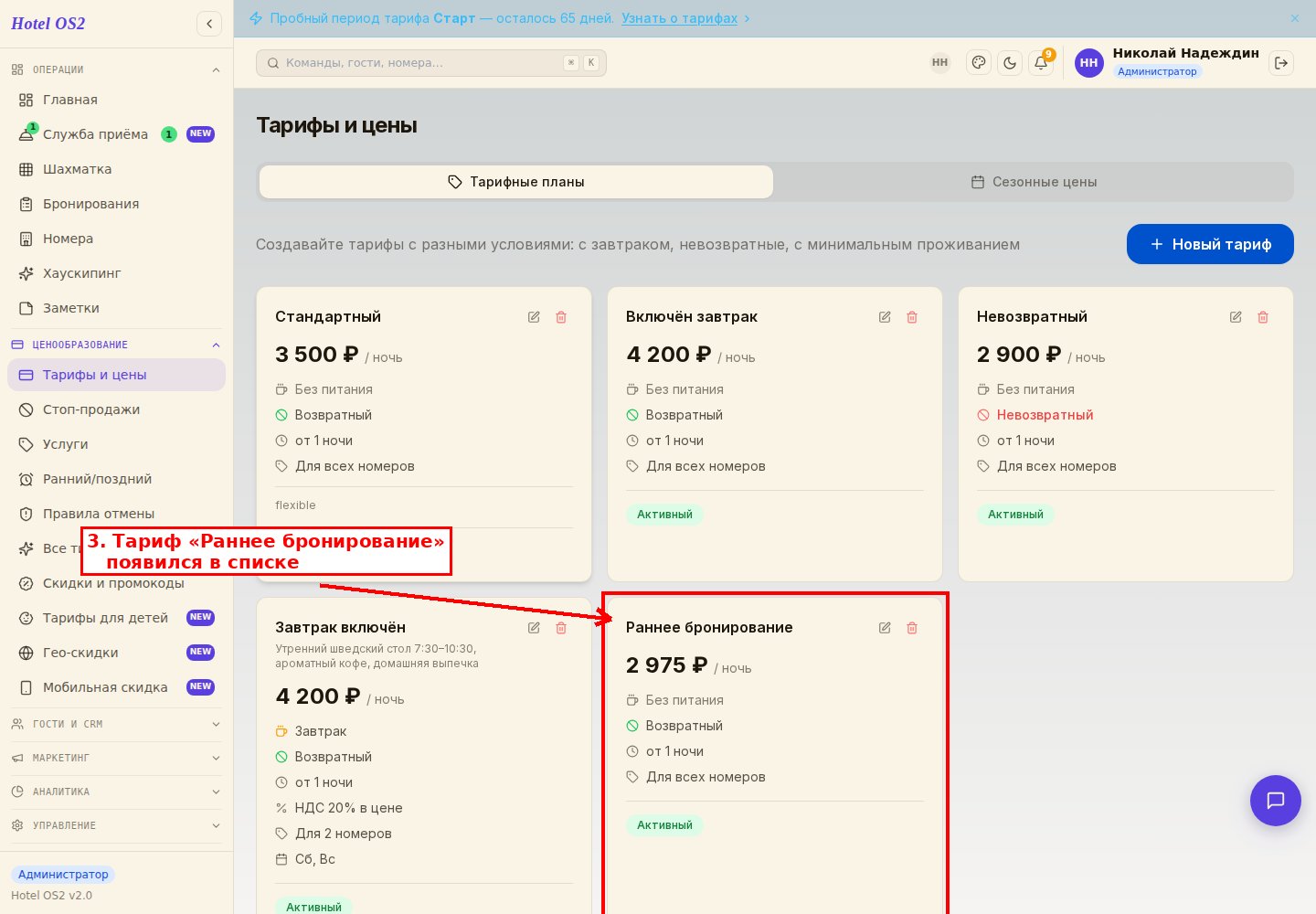
Task: Expand the Аналитика section
Action: [116, 792]
